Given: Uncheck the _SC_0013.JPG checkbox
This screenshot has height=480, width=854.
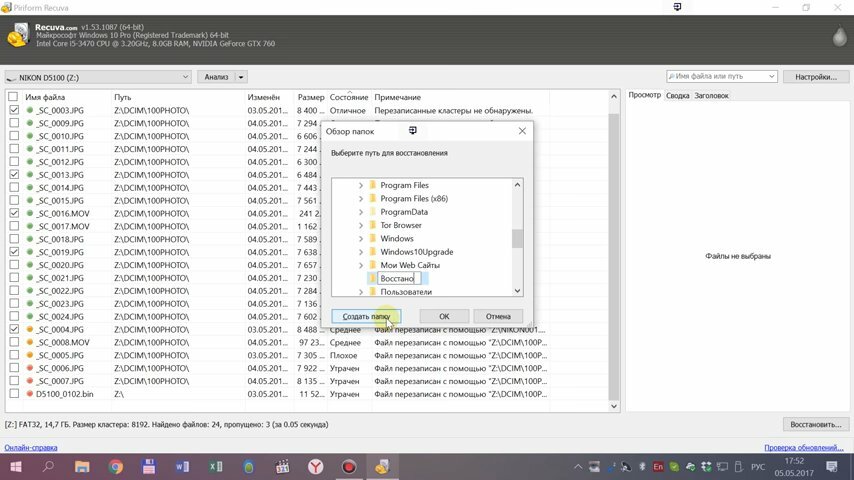Looking at the screenshot, I should pyautogui.click(x=14, y=175).
